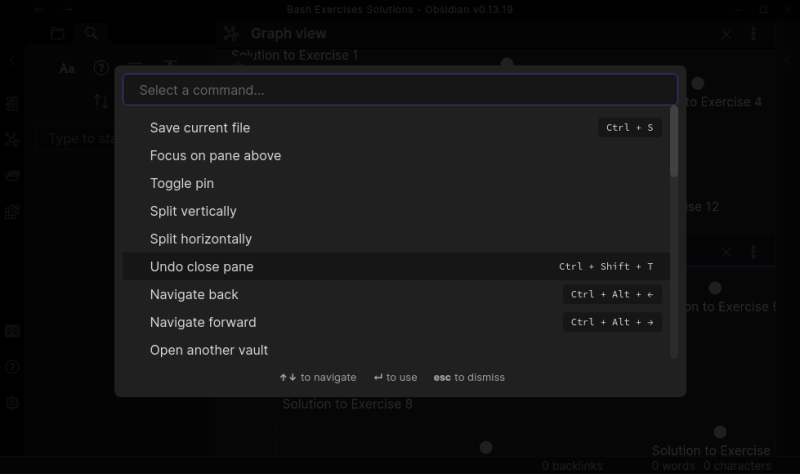
Task: Choose Open another vault command
Action: (209, 351)
